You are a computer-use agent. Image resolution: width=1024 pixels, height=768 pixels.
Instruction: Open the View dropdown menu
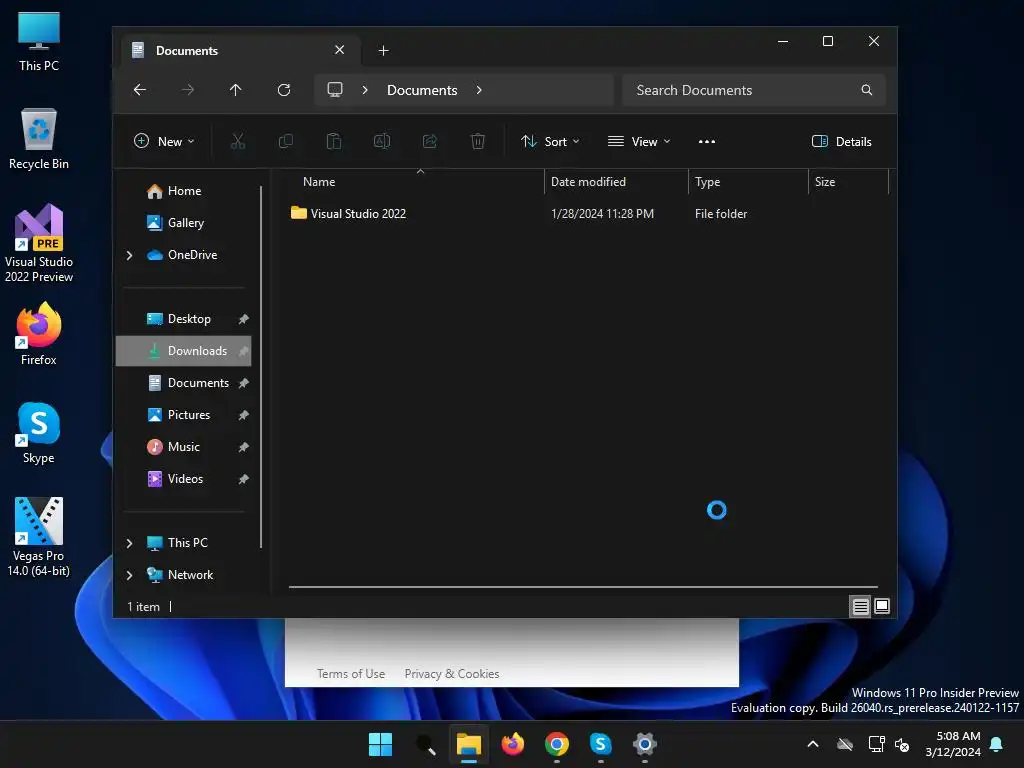click(639, 141)
